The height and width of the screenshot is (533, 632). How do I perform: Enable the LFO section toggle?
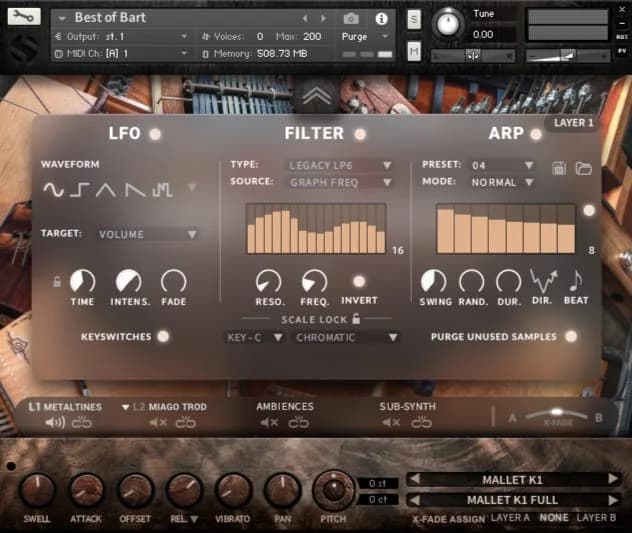tap(155, 135)
